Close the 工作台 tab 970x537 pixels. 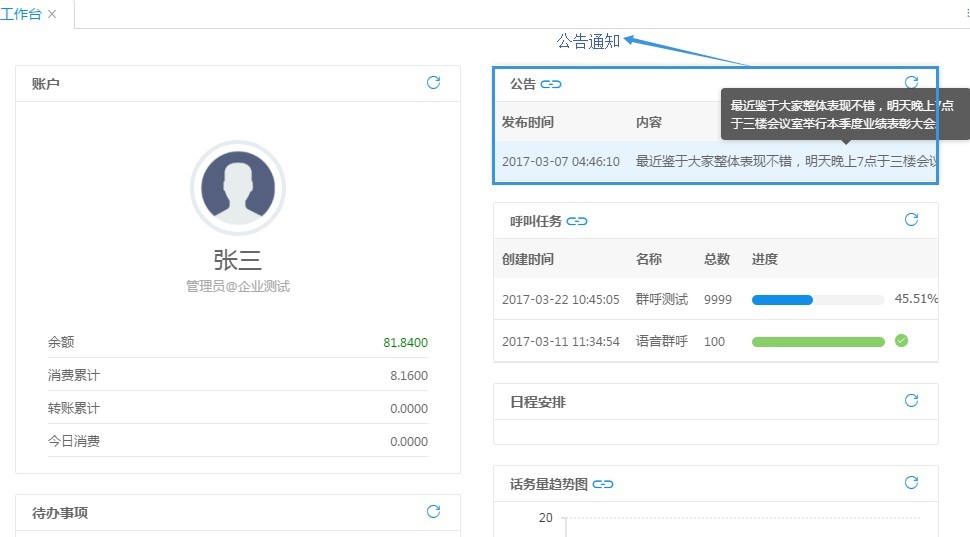(x=52, y=14)
